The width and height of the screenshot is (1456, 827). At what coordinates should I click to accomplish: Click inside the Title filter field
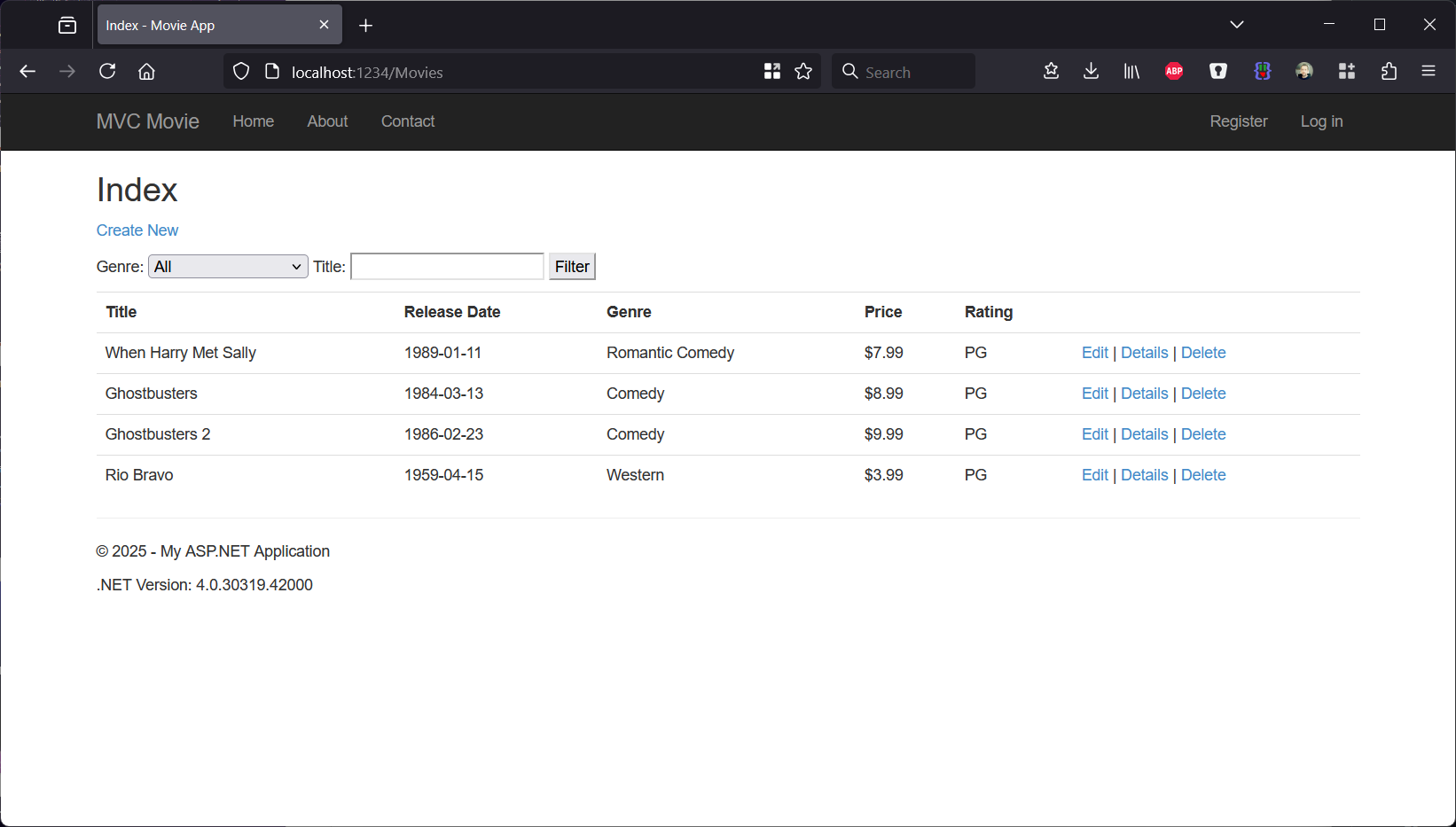[446, 266]
